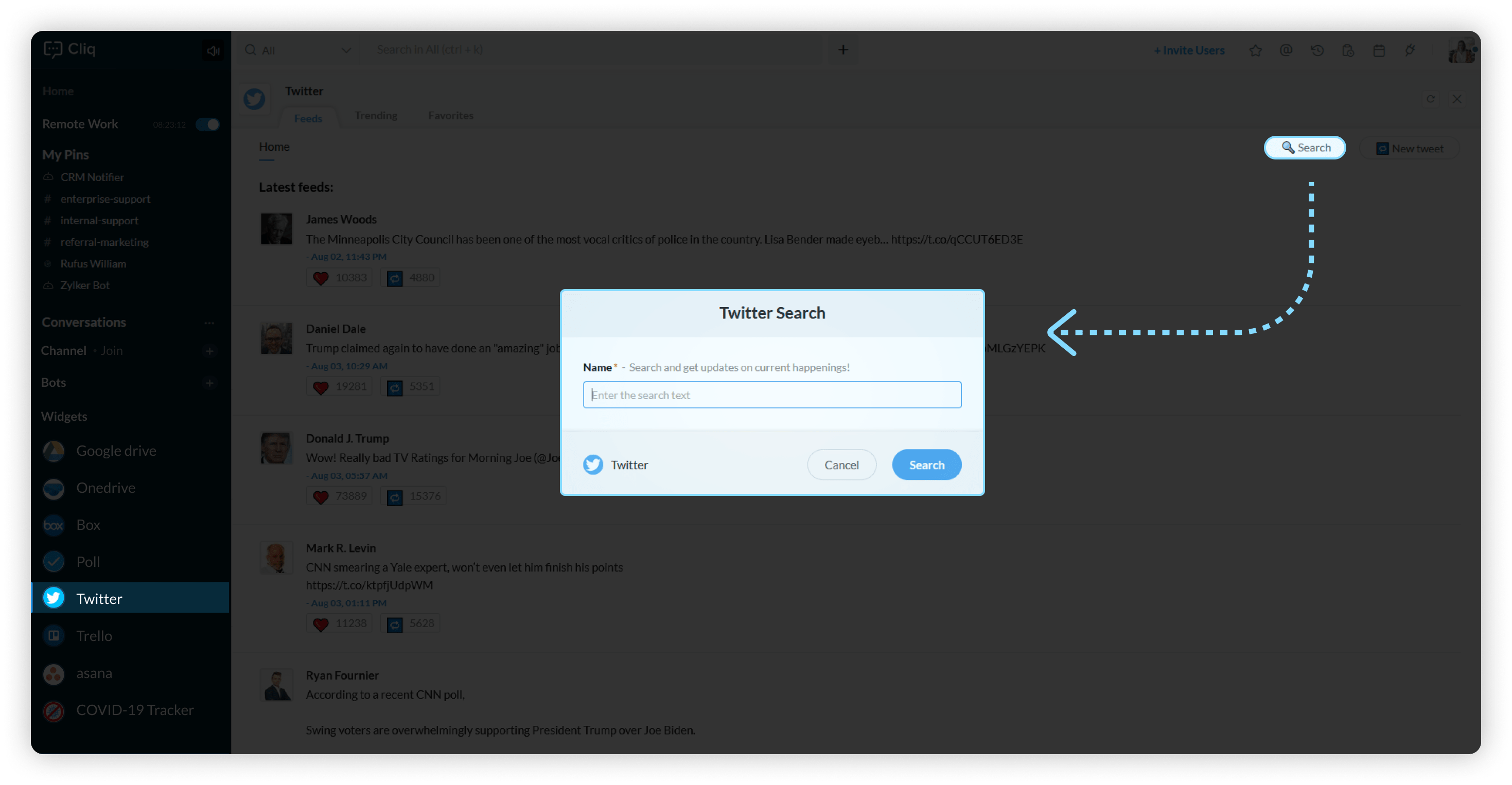Toggle the Remote Work switch
Screen dimensions: 1512x785
coord(207,124)
